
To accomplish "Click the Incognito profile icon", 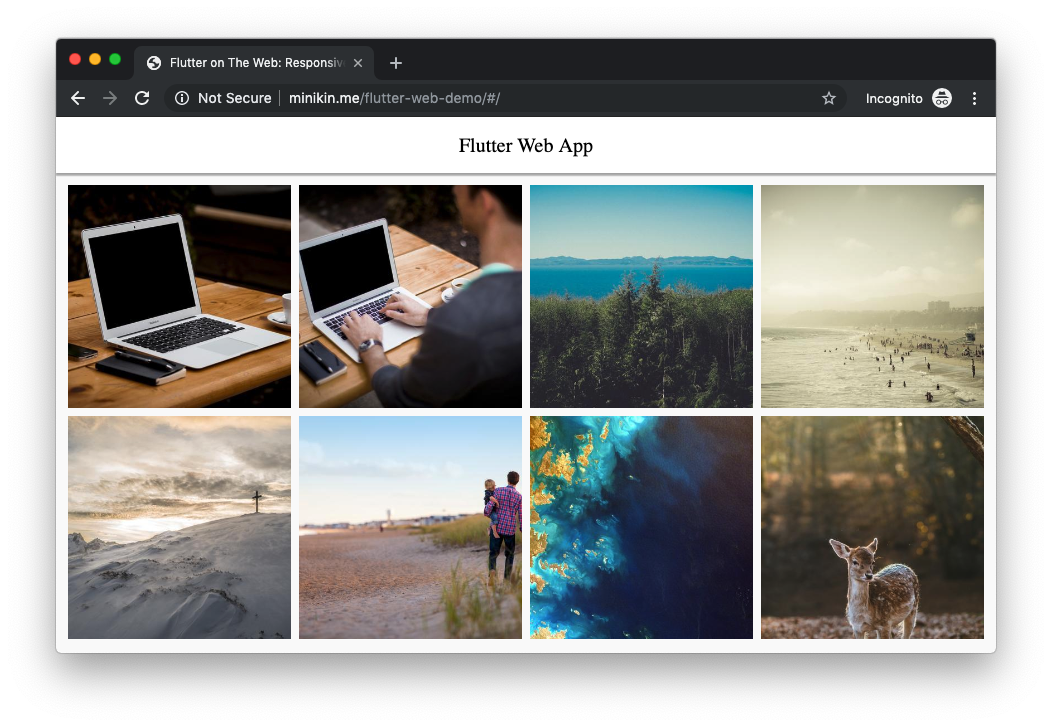I will 941,98.
